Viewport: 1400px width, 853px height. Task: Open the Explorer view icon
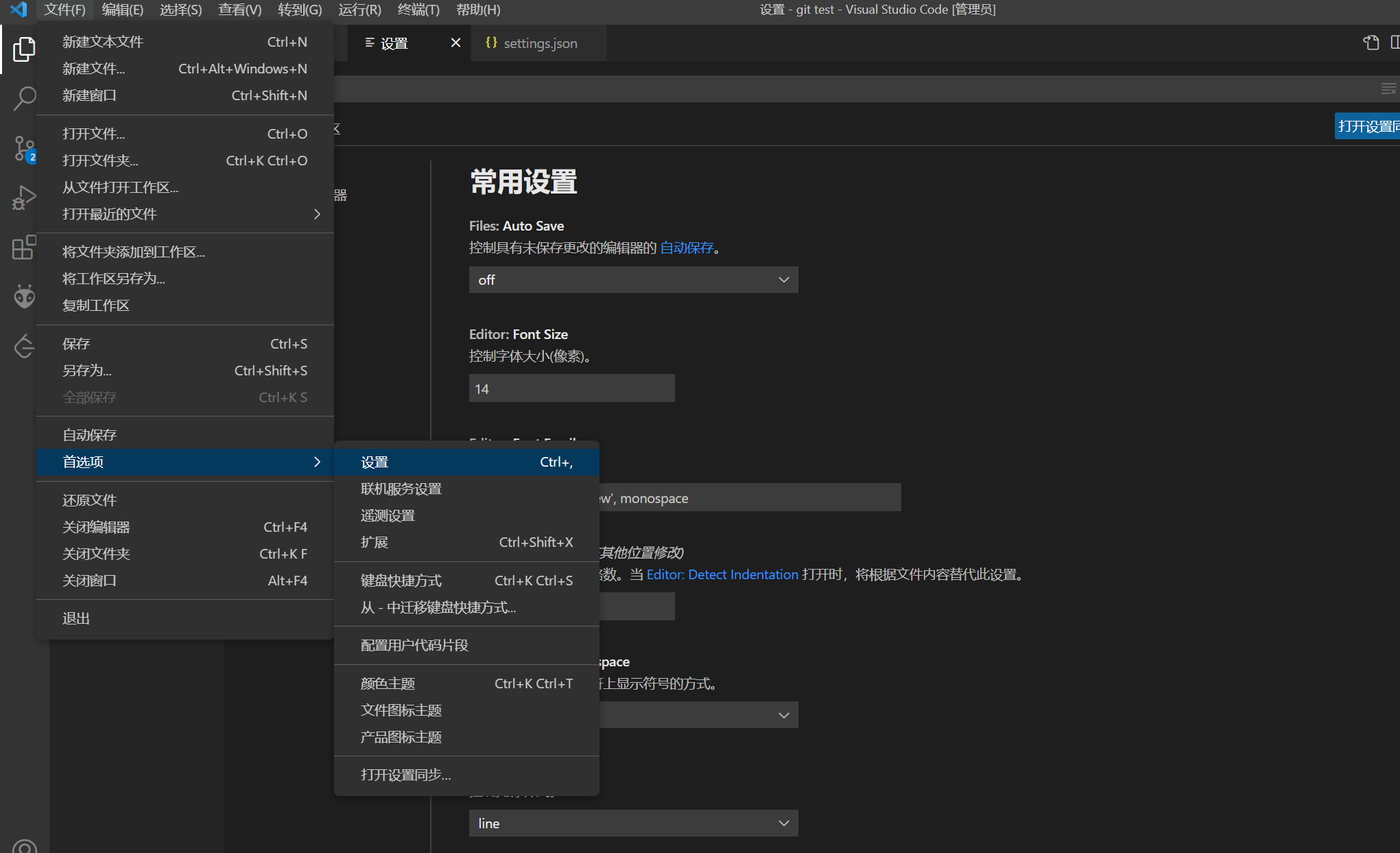point(24,49)
